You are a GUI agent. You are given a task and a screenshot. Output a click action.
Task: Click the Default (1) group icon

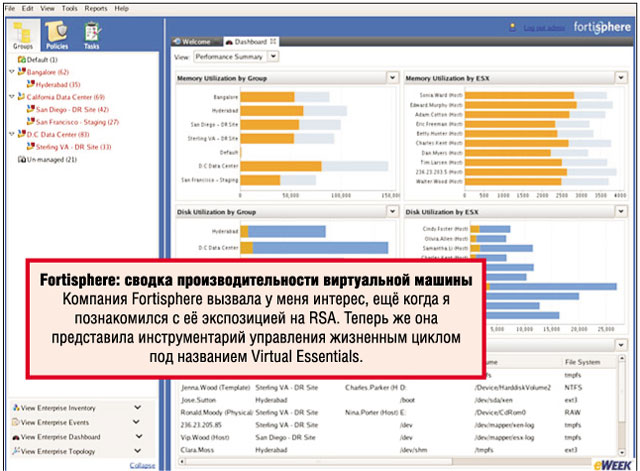coord(22,60)
